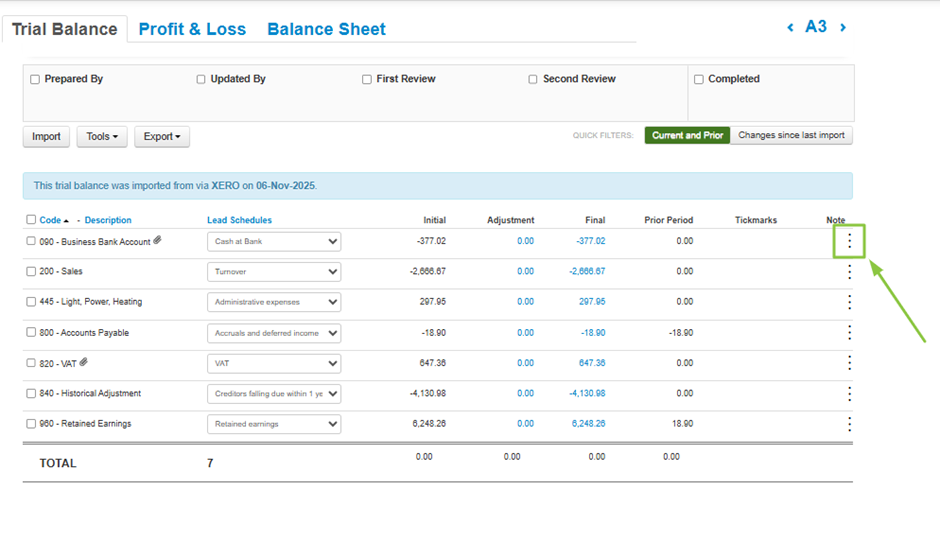The width and height of the screenshot is (940, 559).
Task: Expand the Tools dropdown button
Action: click(x=102, y=137)
